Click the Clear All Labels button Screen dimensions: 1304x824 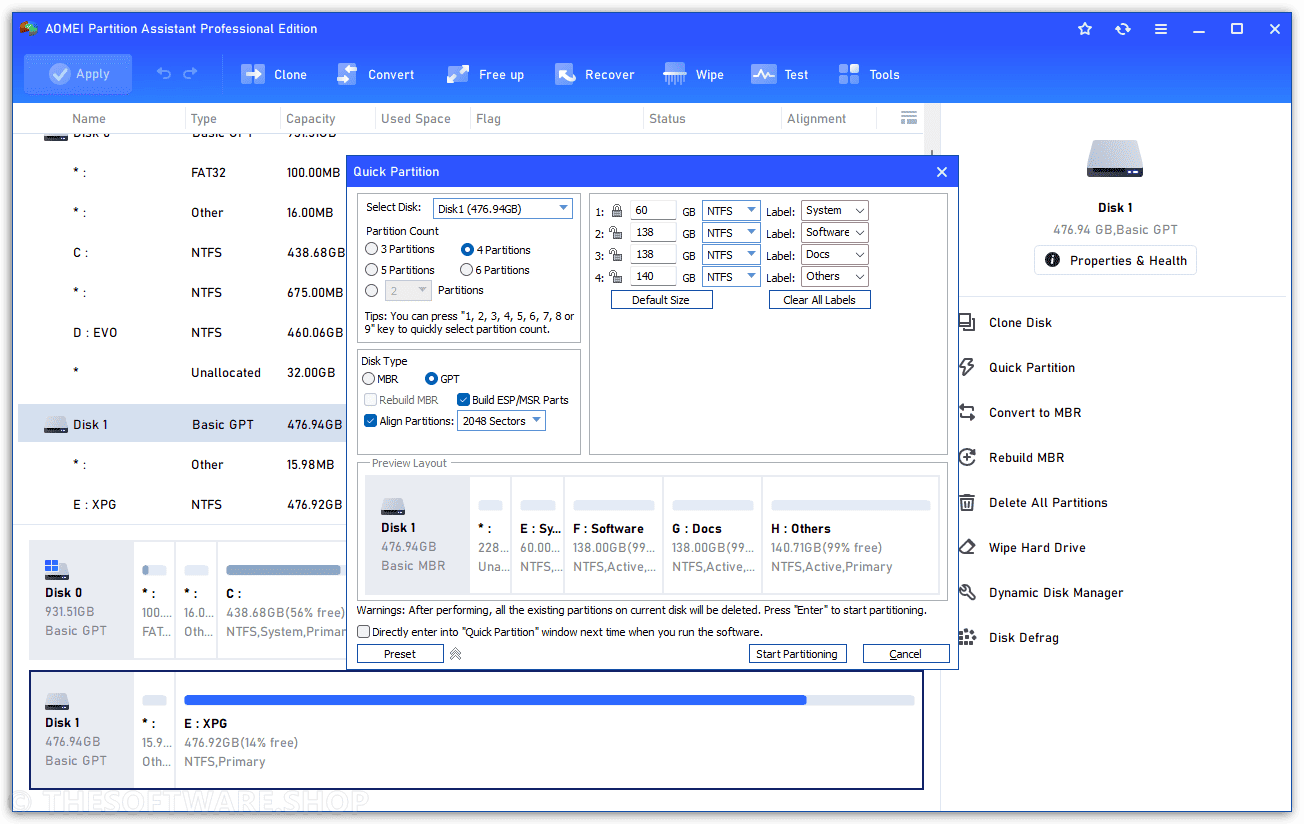coord(819,300)
